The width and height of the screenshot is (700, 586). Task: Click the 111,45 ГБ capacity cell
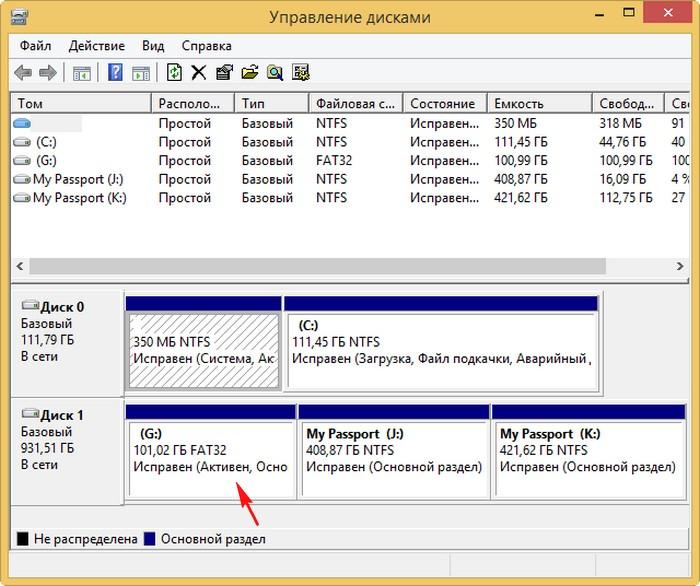pyautogui.click(x=521, y=142)
